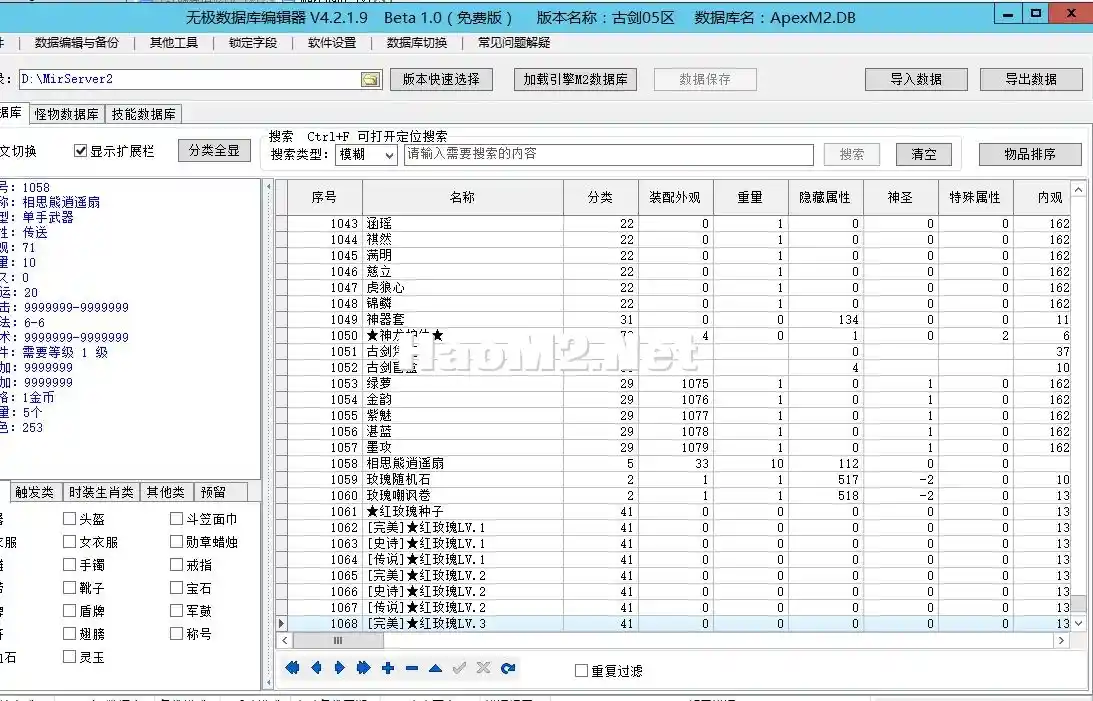The height and width of the screenshot is (701, 1093).
Task: Check the 宝石 category box
Action: click(x=176, y=587)
